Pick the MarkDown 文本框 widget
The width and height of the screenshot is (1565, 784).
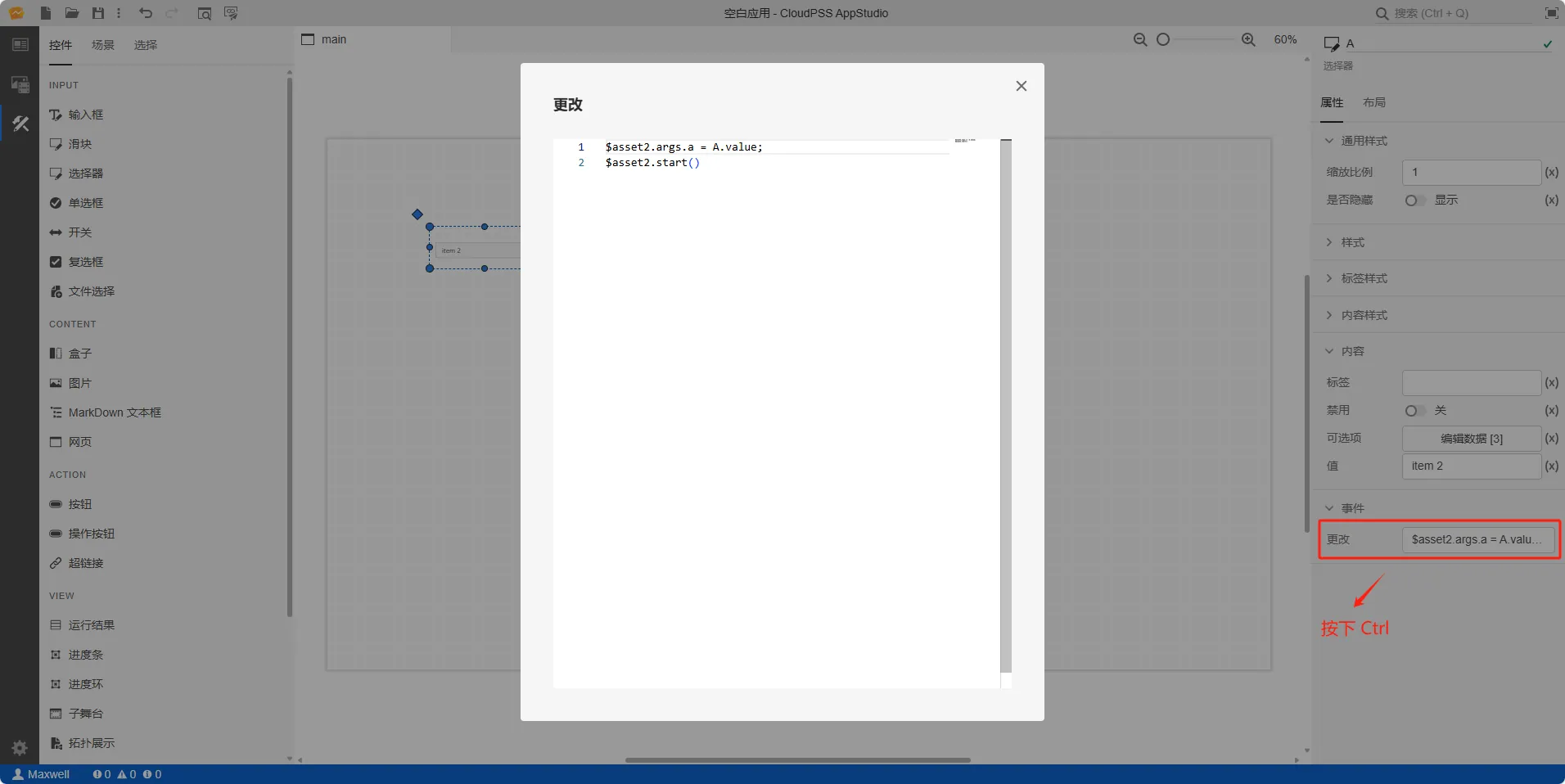(115, 412)
